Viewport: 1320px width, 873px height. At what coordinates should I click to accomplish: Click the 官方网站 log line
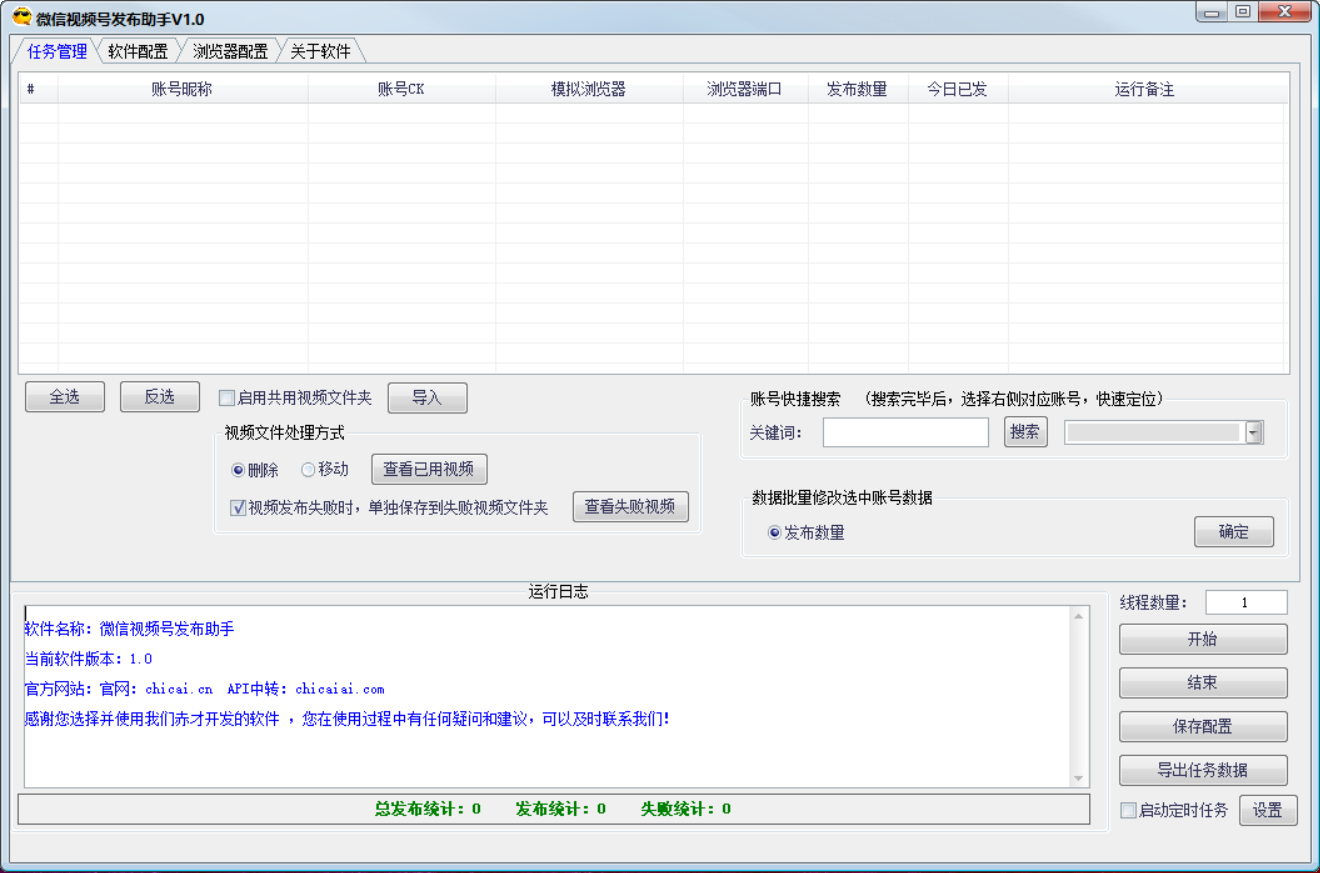tap(204, 689)
